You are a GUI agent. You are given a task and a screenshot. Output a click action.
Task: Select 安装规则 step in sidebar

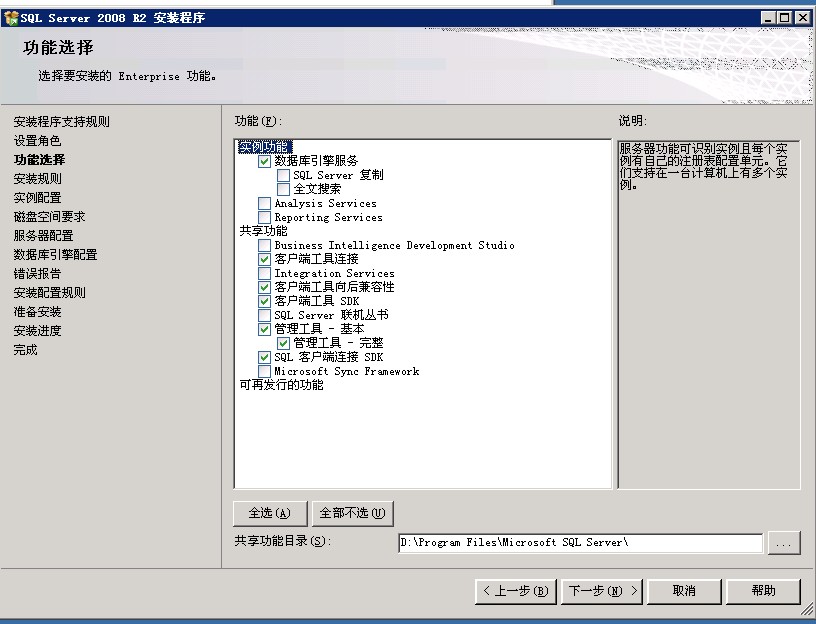[x=37, y=179]
